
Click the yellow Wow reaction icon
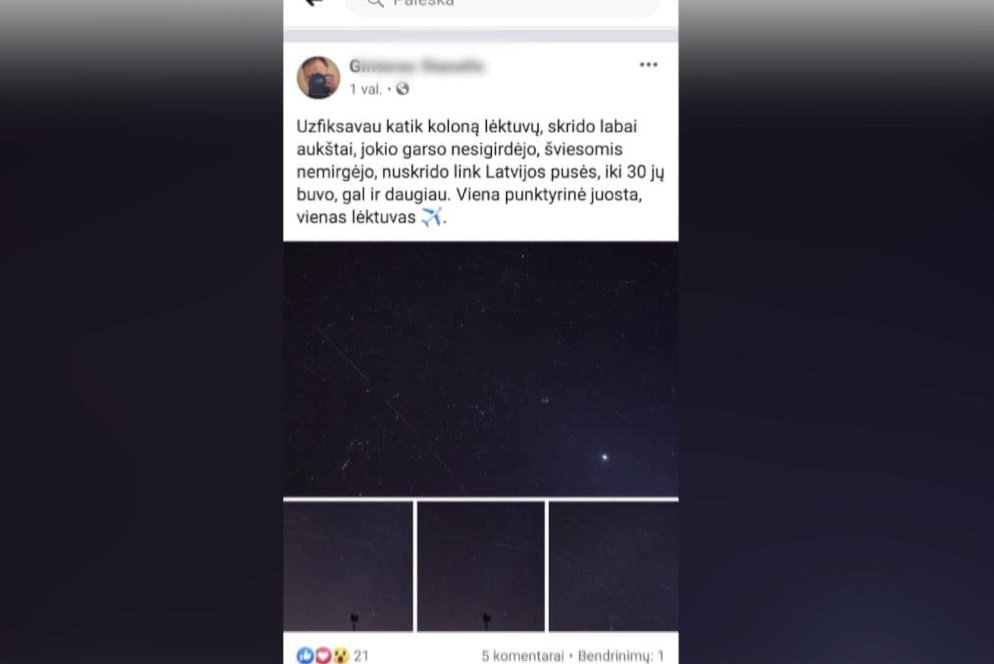click(341, 655)
